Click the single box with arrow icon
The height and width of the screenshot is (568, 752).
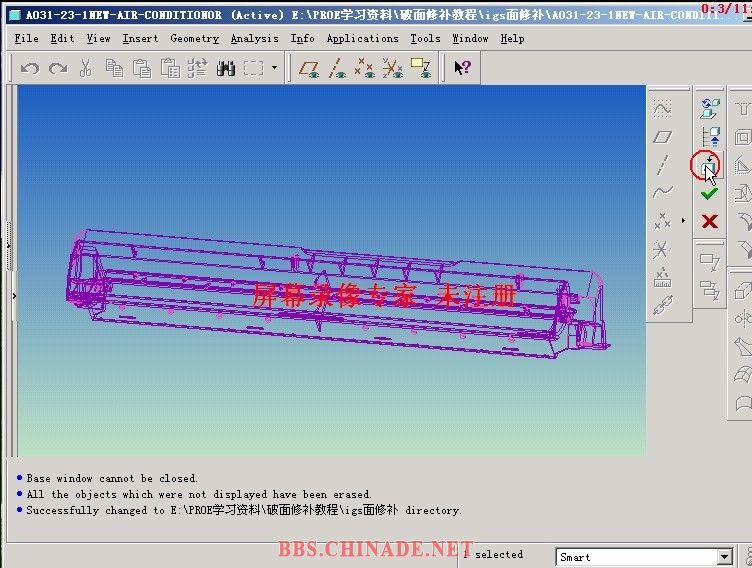709,262
